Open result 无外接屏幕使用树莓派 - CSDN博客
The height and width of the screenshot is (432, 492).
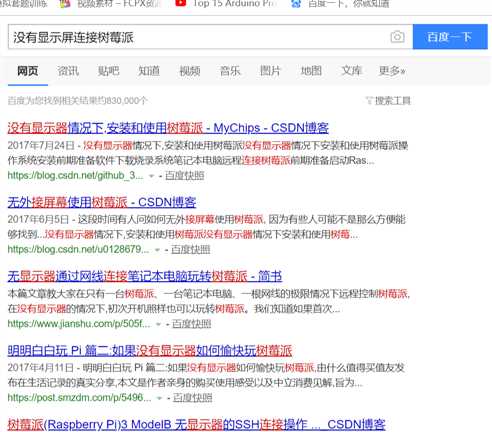coord(102,202)
